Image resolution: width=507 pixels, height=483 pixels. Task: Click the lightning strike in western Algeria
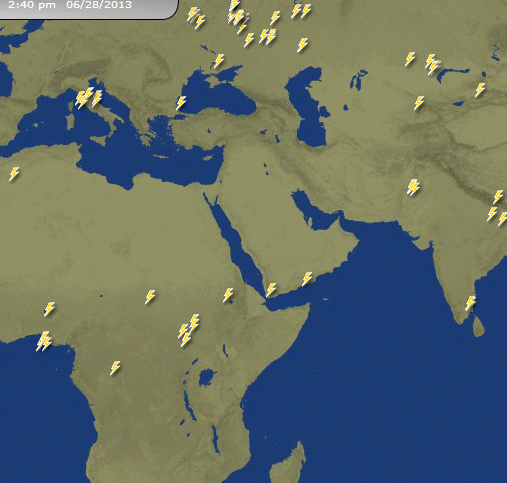coord(14,174)
